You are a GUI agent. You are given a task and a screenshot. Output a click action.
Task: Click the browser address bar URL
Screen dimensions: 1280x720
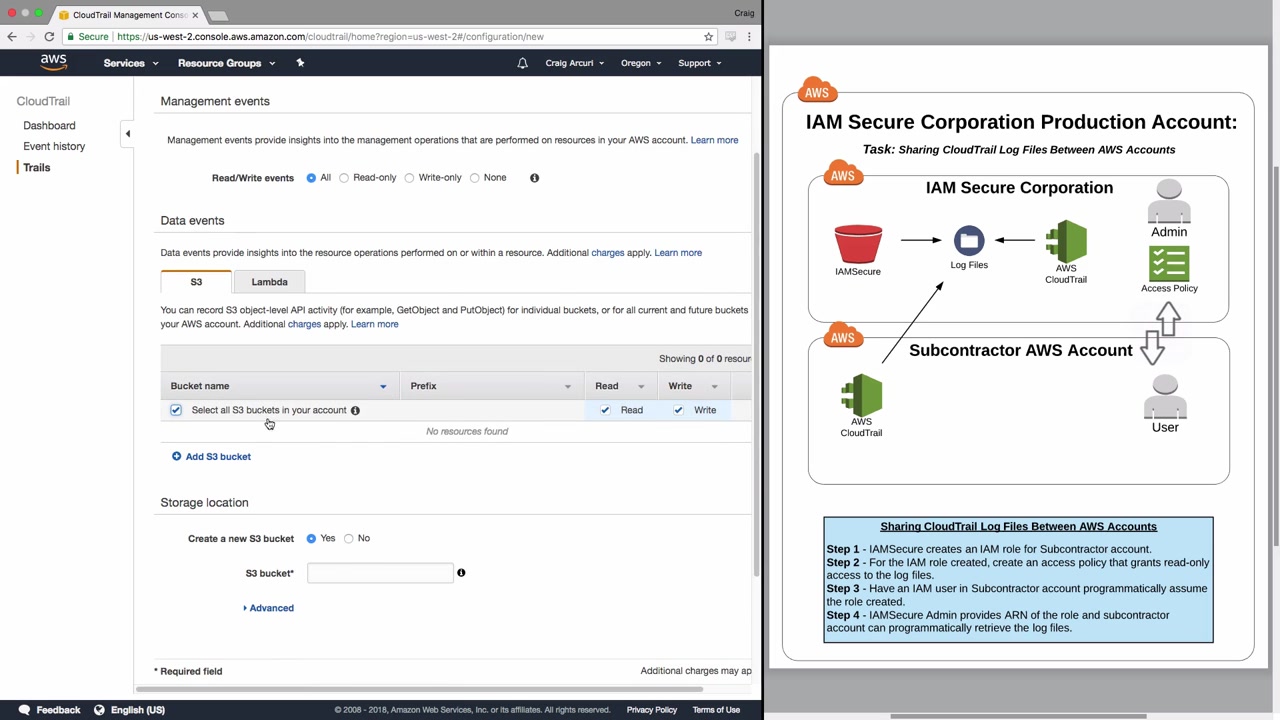(330, 37)
